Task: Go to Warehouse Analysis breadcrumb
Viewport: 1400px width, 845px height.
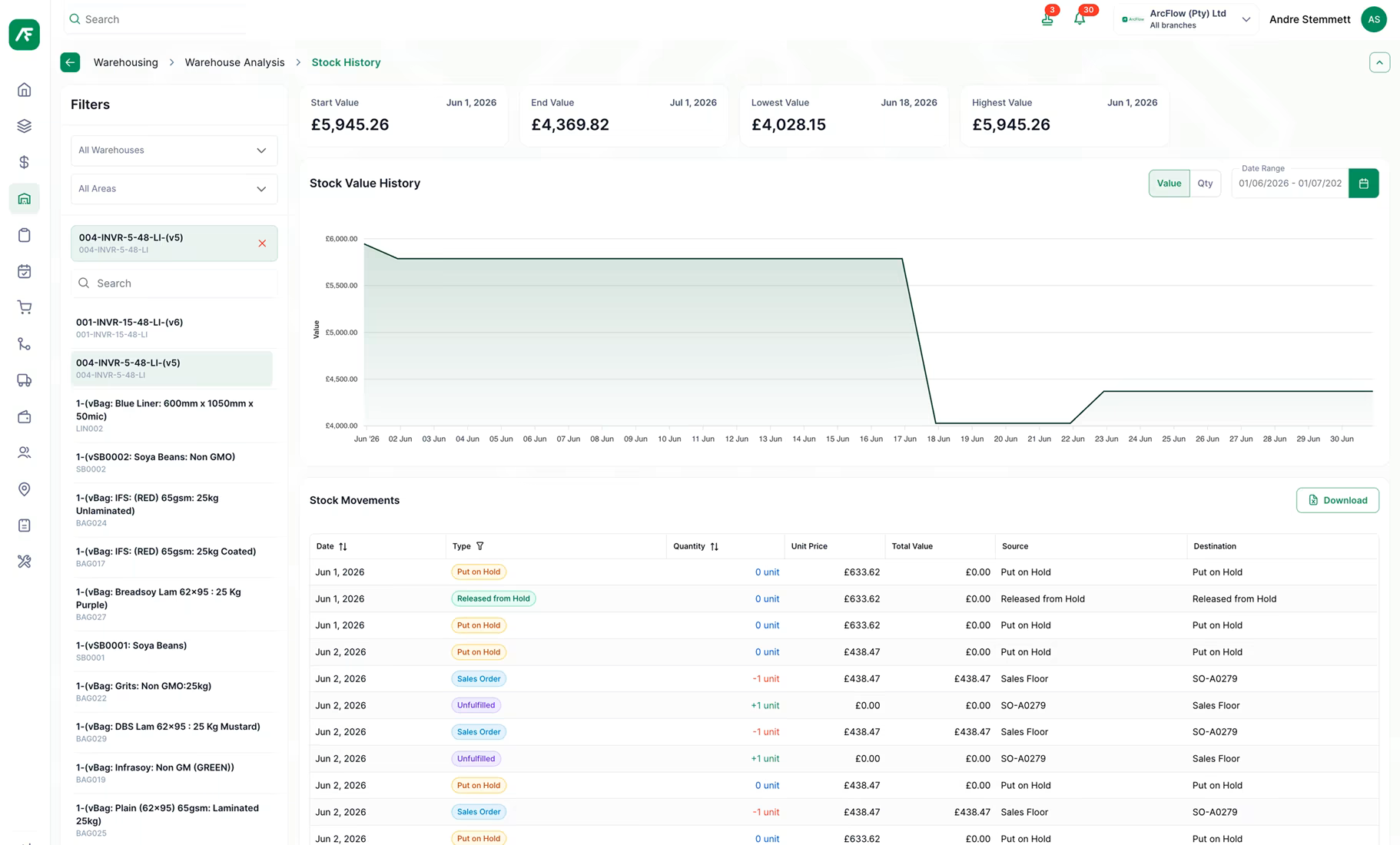Action: (x=234, y=62)
